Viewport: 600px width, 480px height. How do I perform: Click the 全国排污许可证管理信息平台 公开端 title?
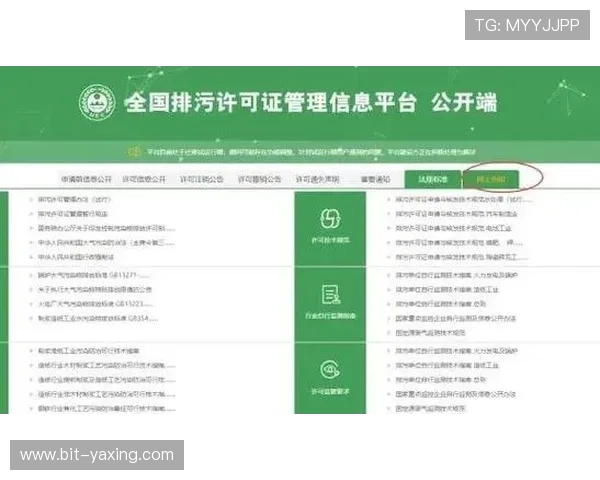coord(311,103)
